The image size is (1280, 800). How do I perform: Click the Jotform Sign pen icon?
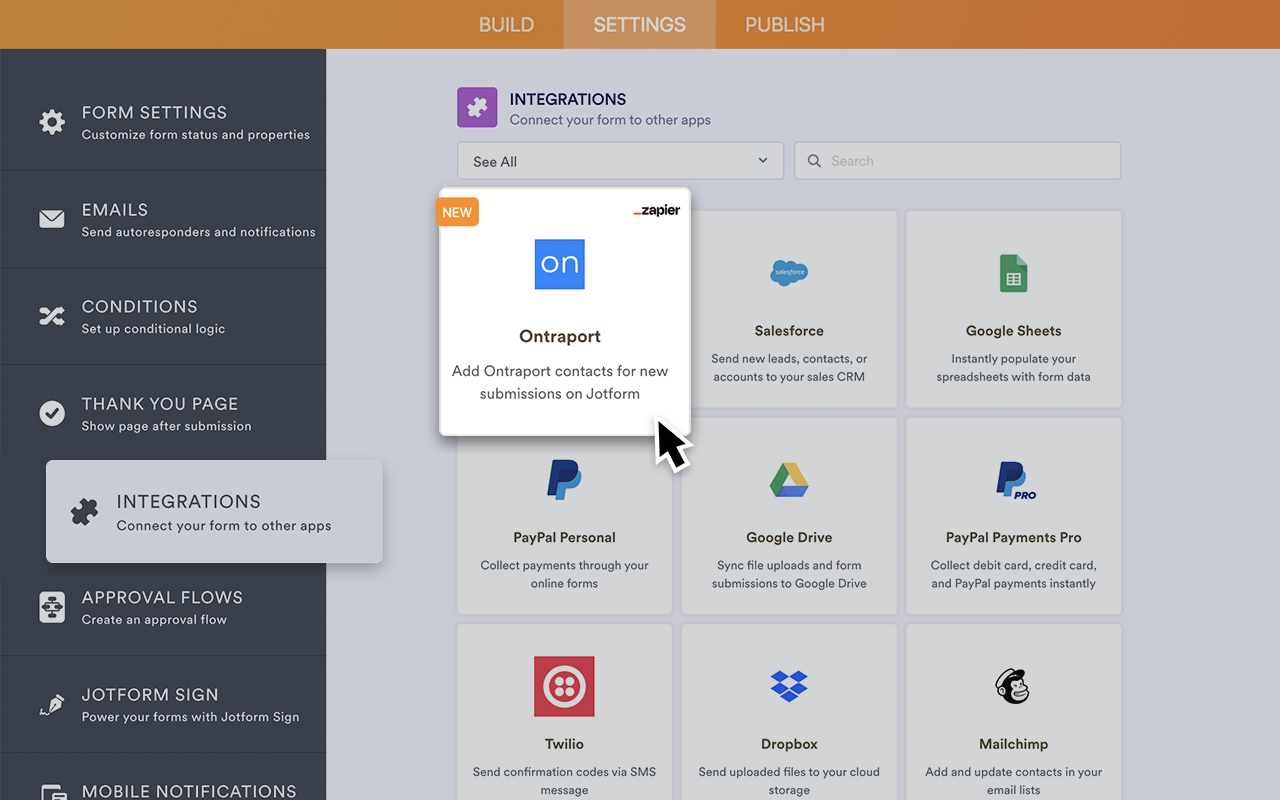(52, 704)
